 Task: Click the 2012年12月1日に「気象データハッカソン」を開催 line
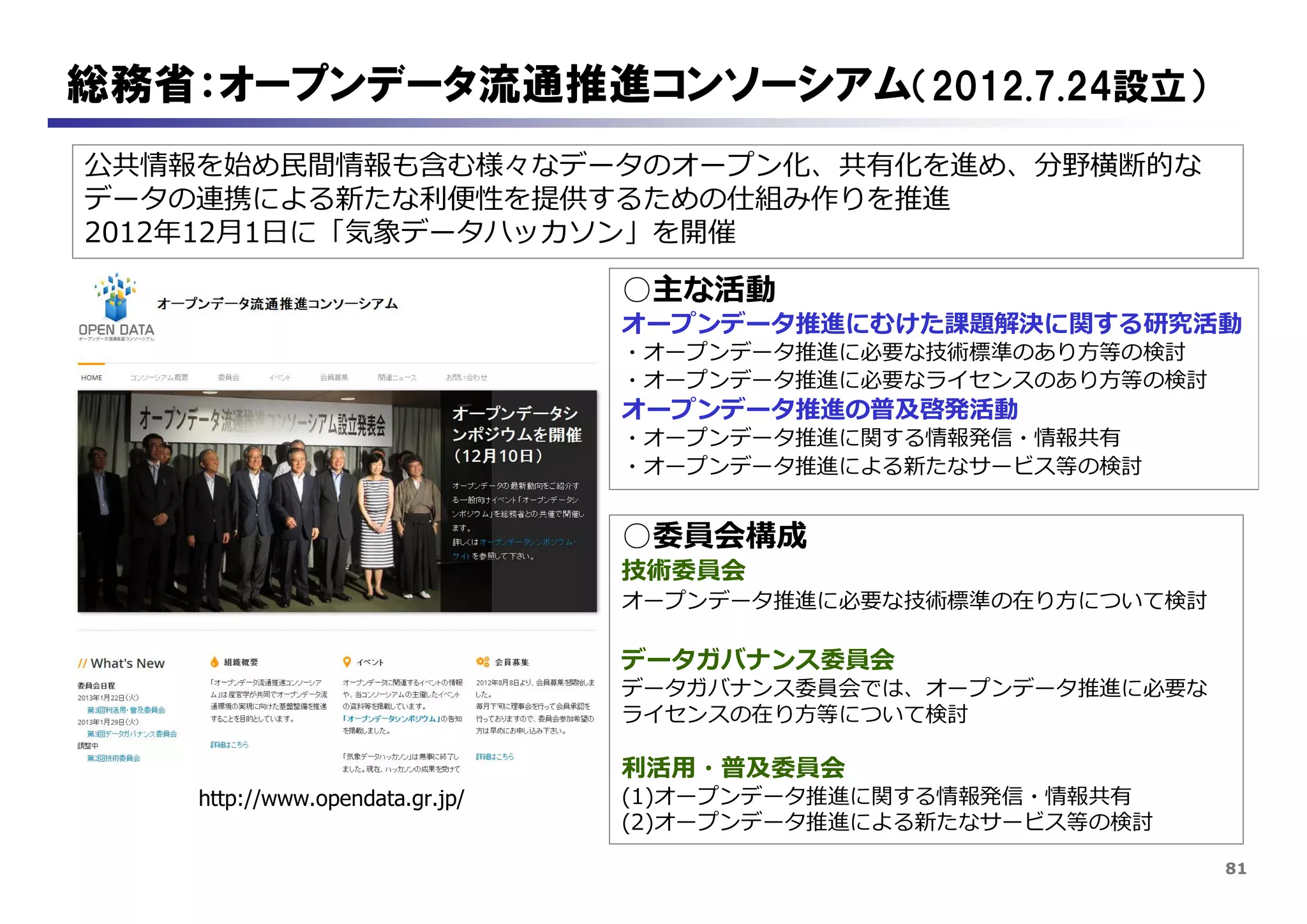click(410, 232)
